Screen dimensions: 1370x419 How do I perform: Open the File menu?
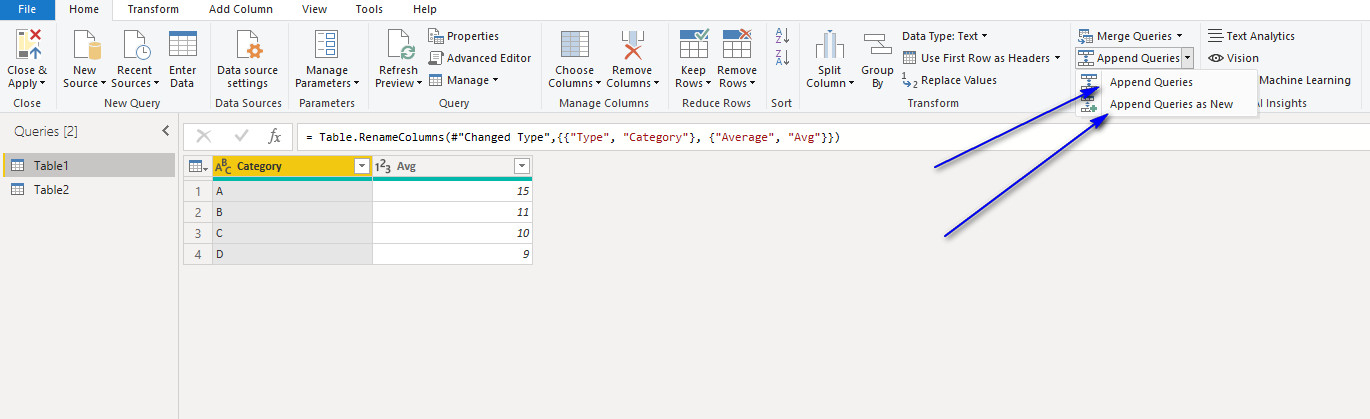click(x=27, y=9)
